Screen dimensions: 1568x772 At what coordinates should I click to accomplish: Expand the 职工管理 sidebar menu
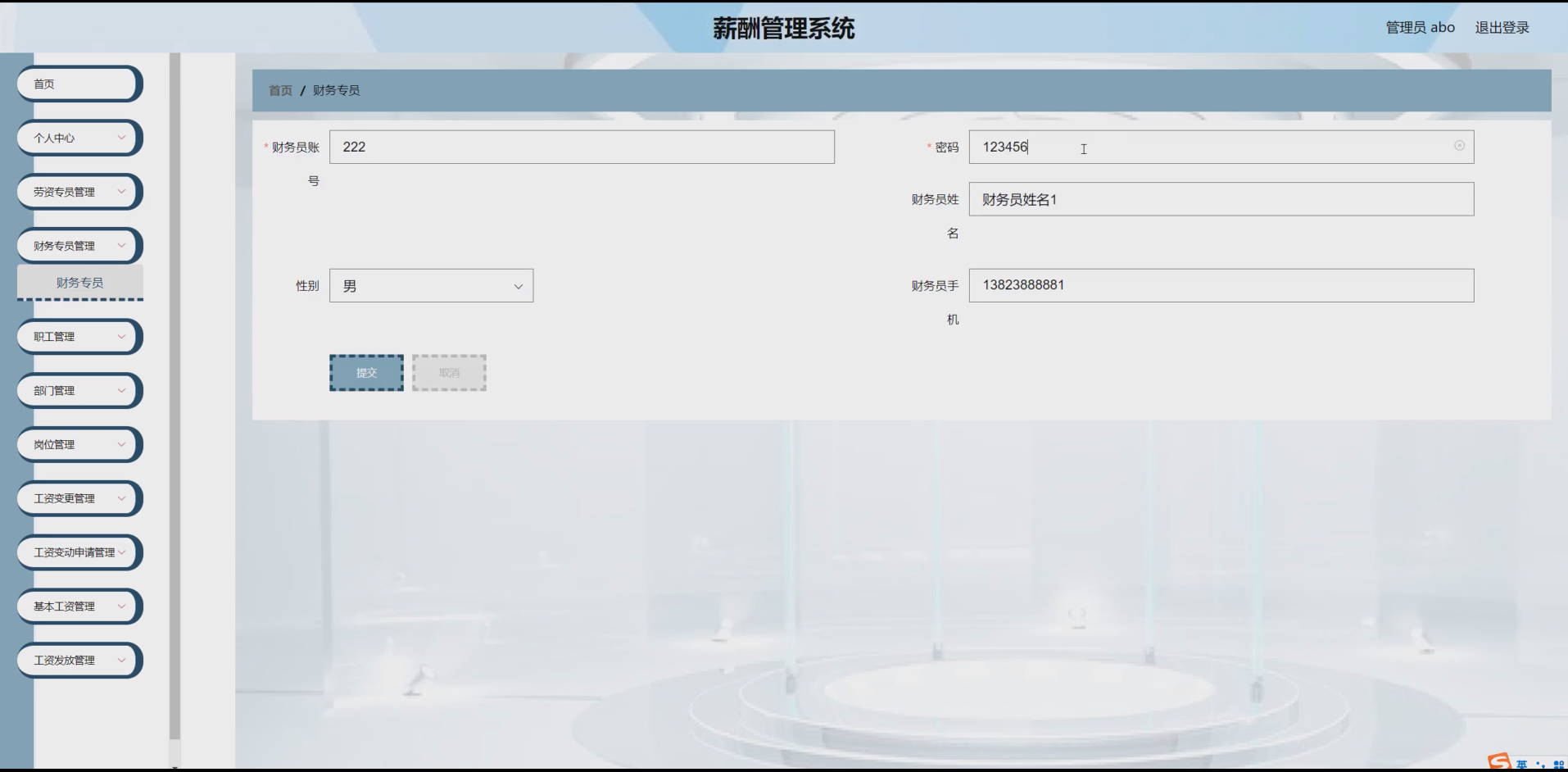(x=79, y=337)
